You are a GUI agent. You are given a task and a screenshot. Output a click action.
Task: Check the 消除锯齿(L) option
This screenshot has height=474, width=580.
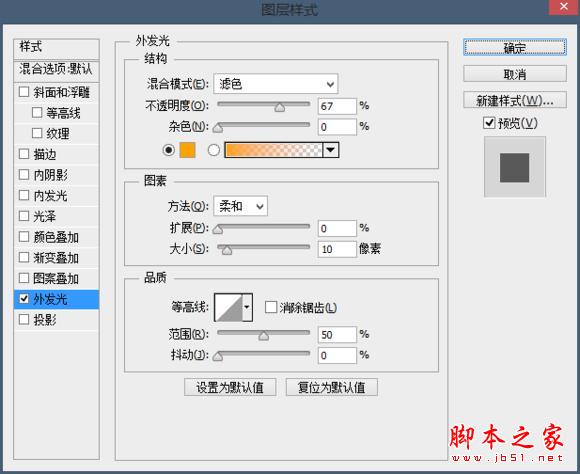(271, 307)
